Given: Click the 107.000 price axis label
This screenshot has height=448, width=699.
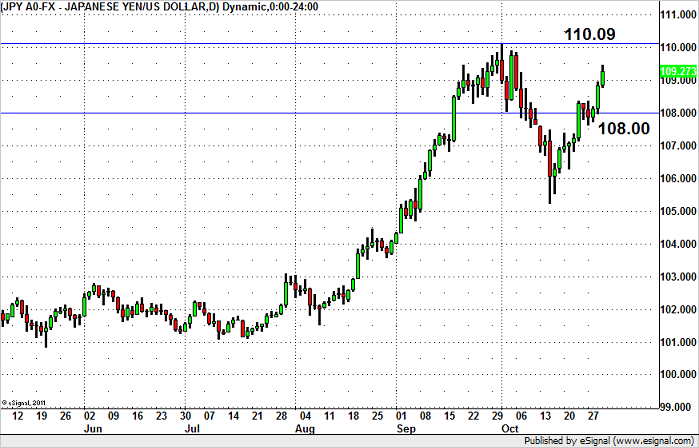Looking at the screenshot, I should (x=680, y=146).
